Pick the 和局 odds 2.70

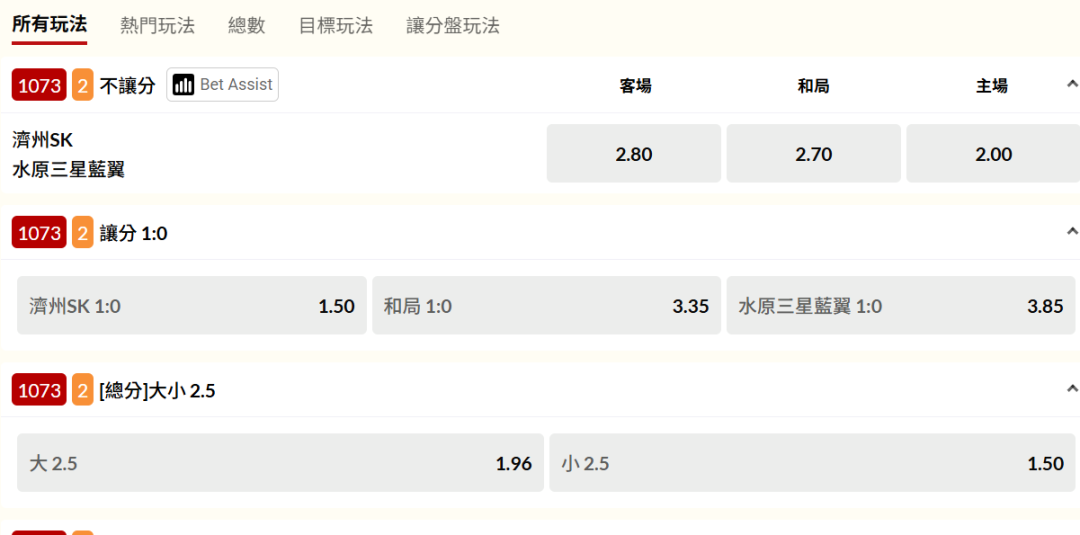click(x=813, y=154)
